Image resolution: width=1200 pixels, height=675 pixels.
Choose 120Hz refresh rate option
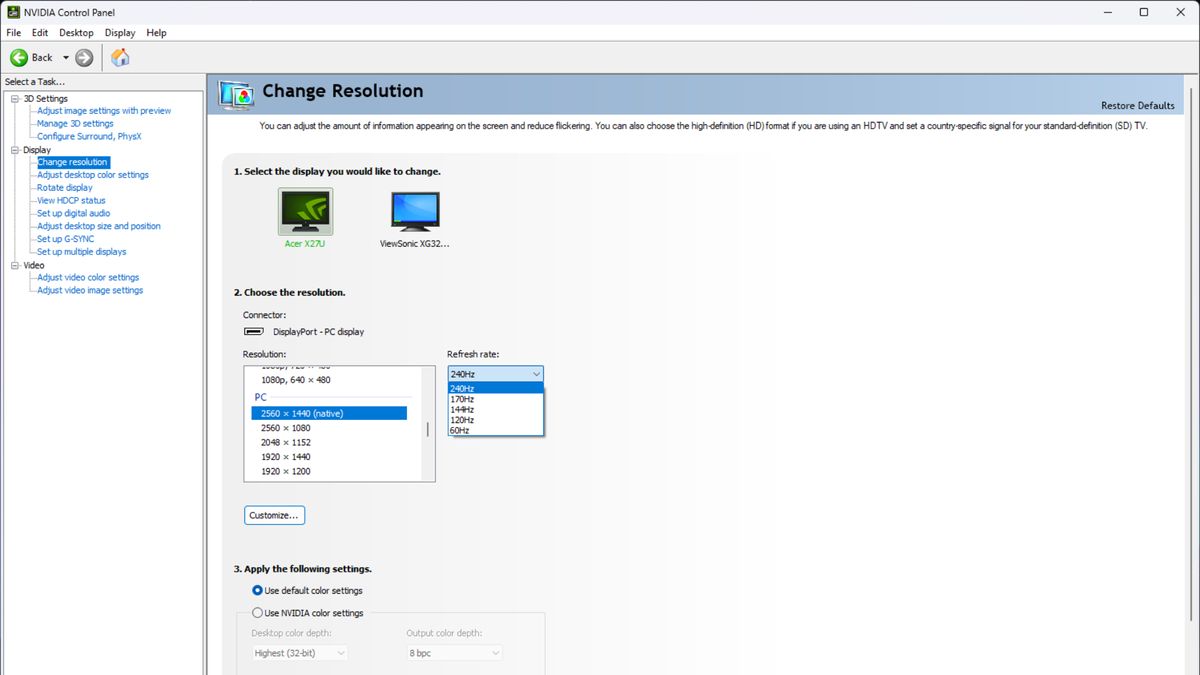[496, 420]
